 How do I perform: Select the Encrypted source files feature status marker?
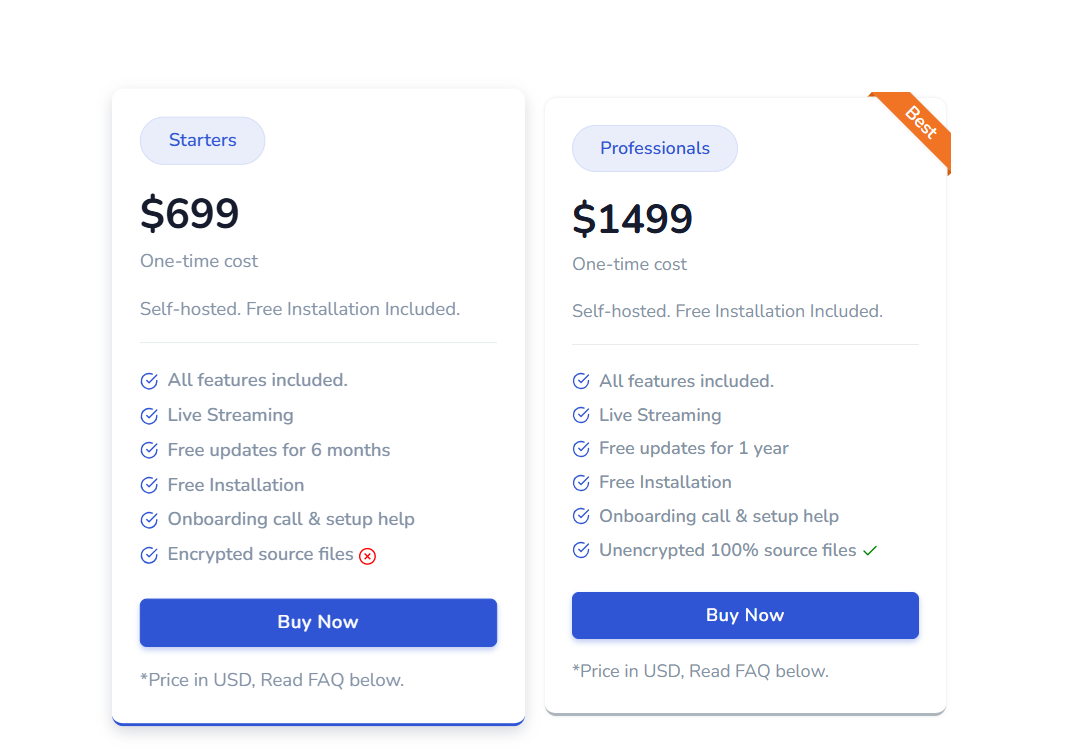(x=367, y=556)
